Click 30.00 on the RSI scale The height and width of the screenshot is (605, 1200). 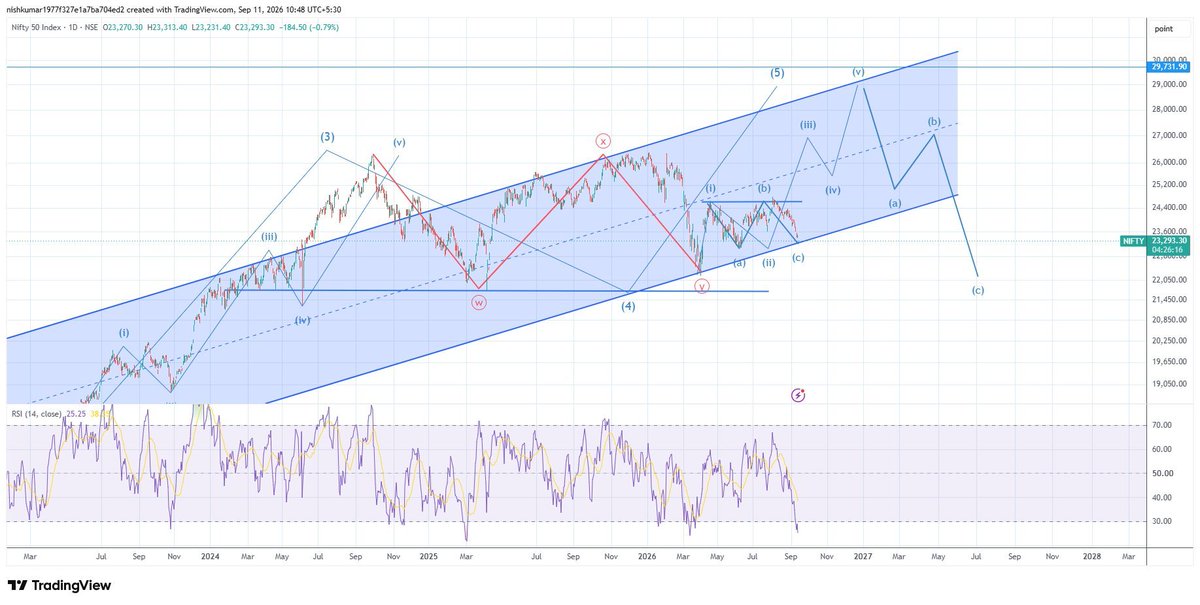coord(1160,521)
